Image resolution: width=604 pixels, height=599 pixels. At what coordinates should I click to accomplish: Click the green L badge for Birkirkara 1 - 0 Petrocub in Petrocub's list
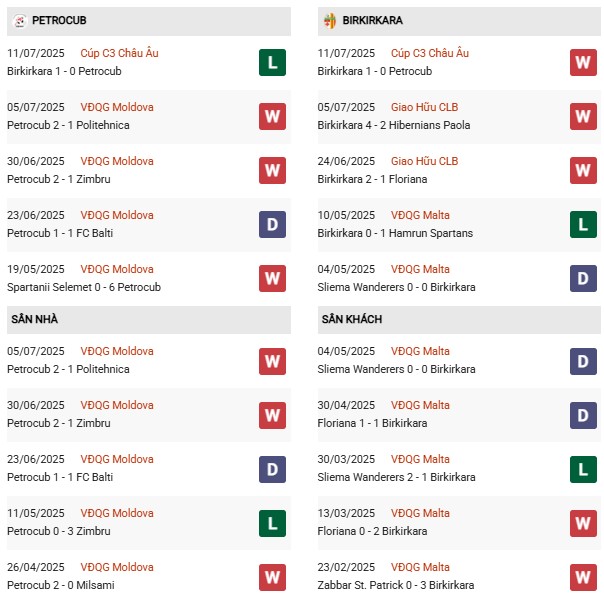click(272, 62)
